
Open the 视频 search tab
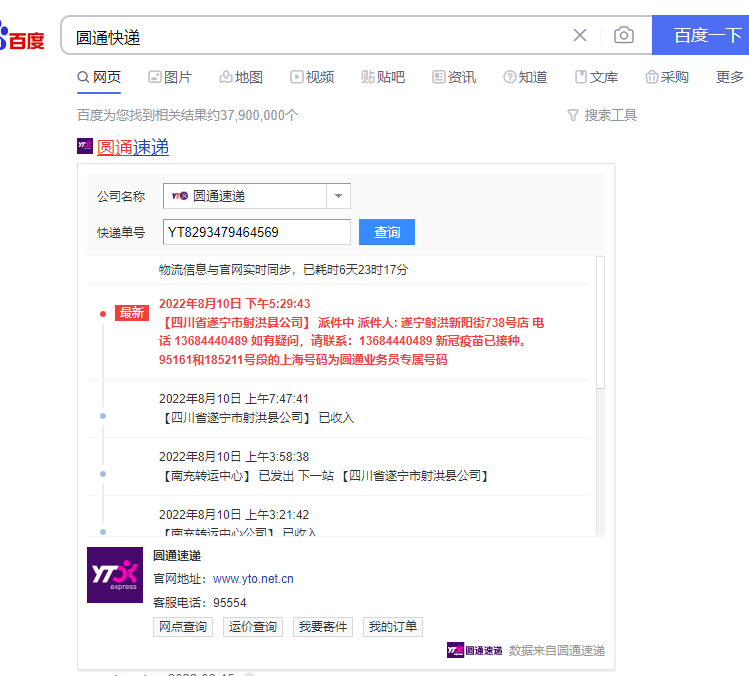tap(312, 77)
